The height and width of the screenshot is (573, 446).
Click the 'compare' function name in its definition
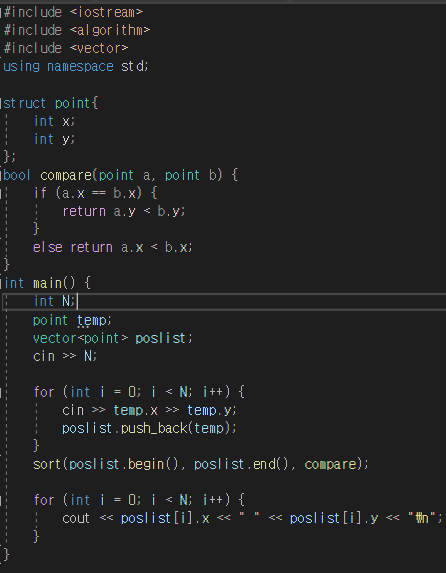(66, 175)
